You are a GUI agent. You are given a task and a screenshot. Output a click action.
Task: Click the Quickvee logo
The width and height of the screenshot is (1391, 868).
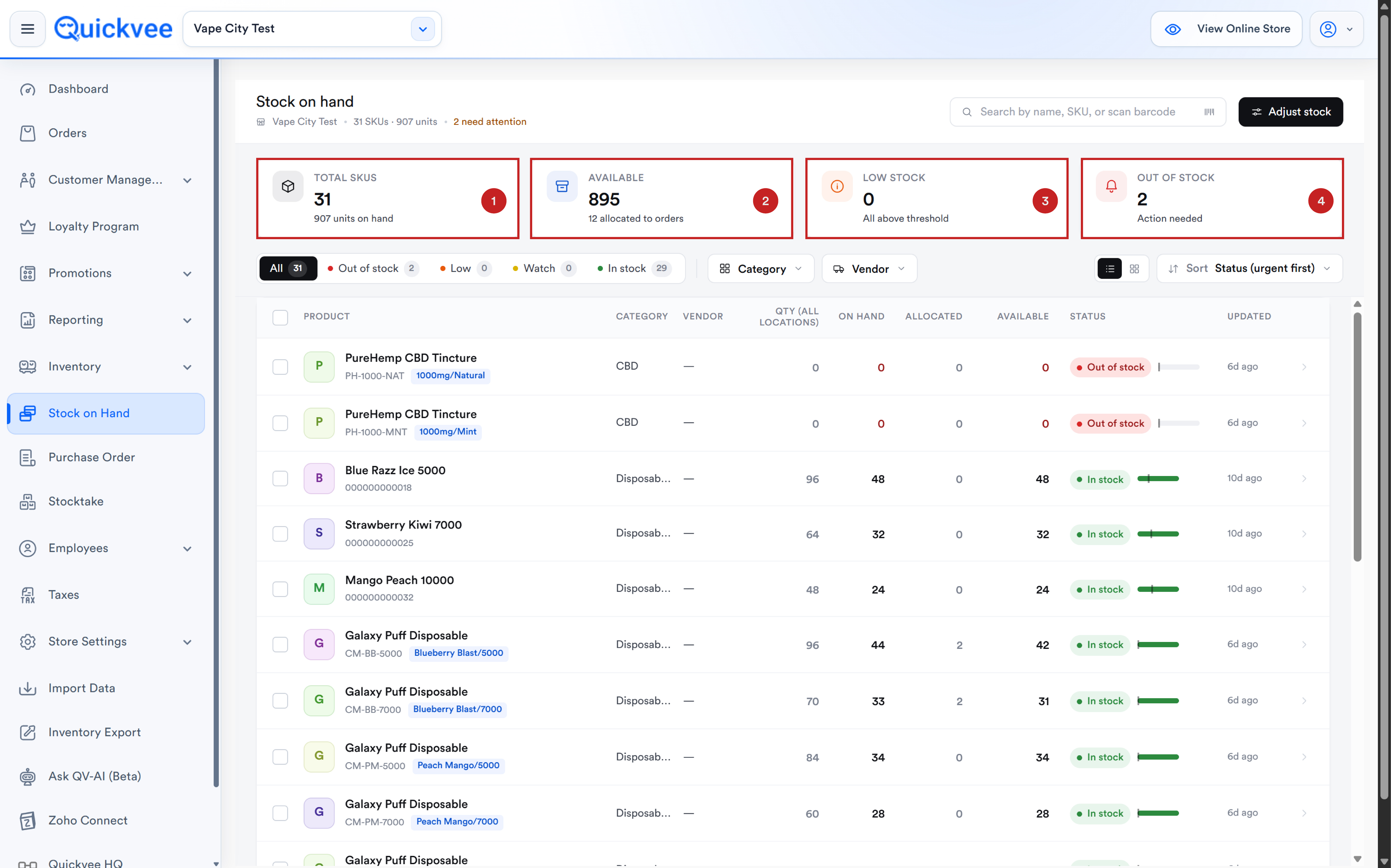pyautogui.click(x=113, y=29)
